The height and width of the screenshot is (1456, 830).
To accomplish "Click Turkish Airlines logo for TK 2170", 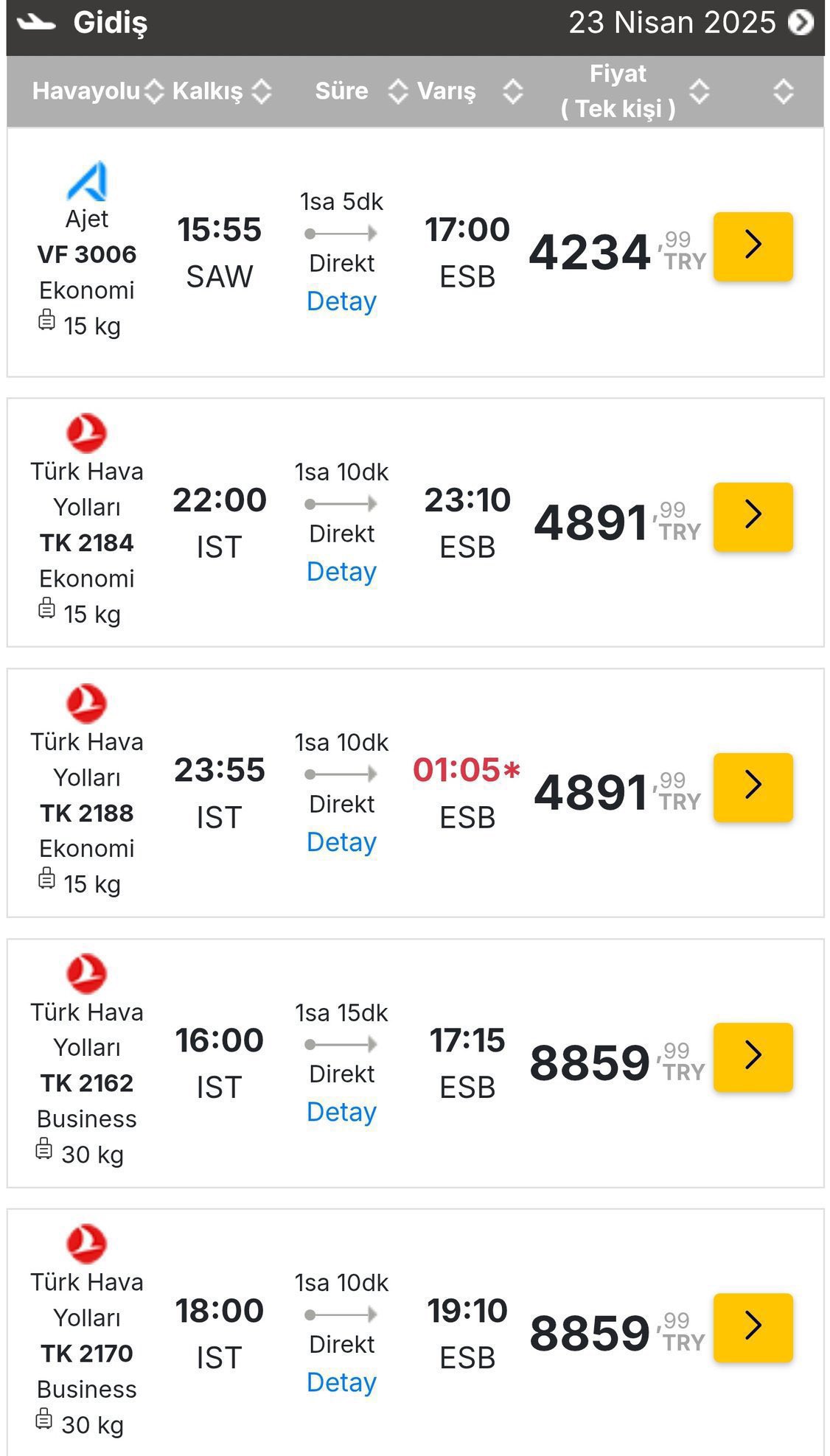I will coord(86,1243).
